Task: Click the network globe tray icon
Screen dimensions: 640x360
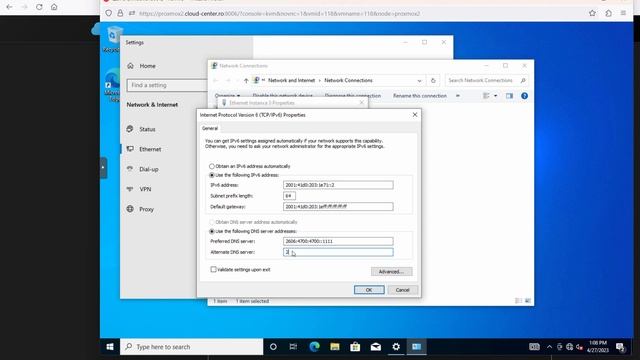Action: [x=569, y=347]
